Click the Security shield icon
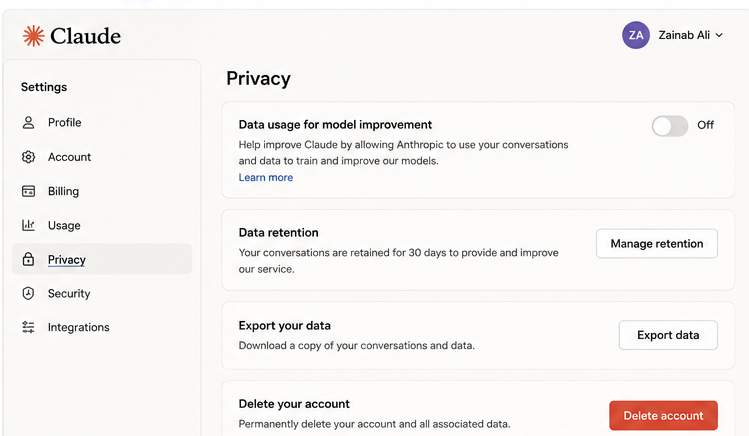 29,293
